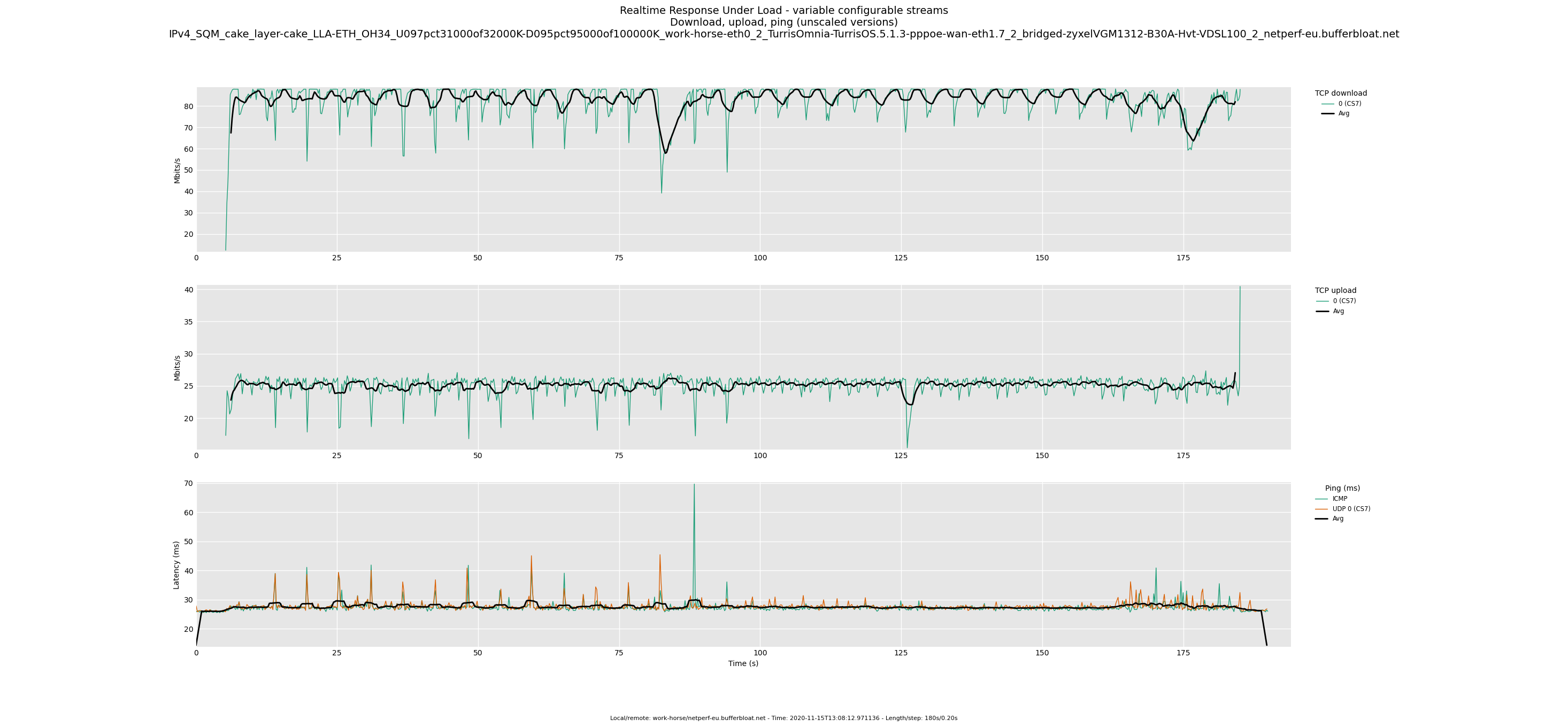Select the ICMP entry in the Ping legend
Screen dimensions: 1568x727
(1339, 499)
